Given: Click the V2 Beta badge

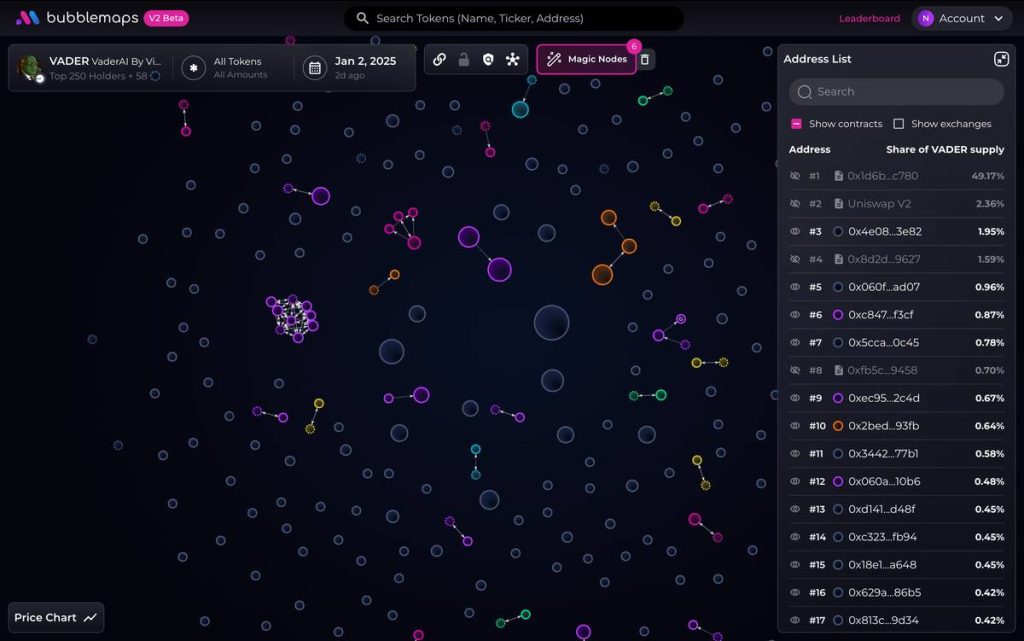Looking at the screenshot, I should click(x=166, y=18).
